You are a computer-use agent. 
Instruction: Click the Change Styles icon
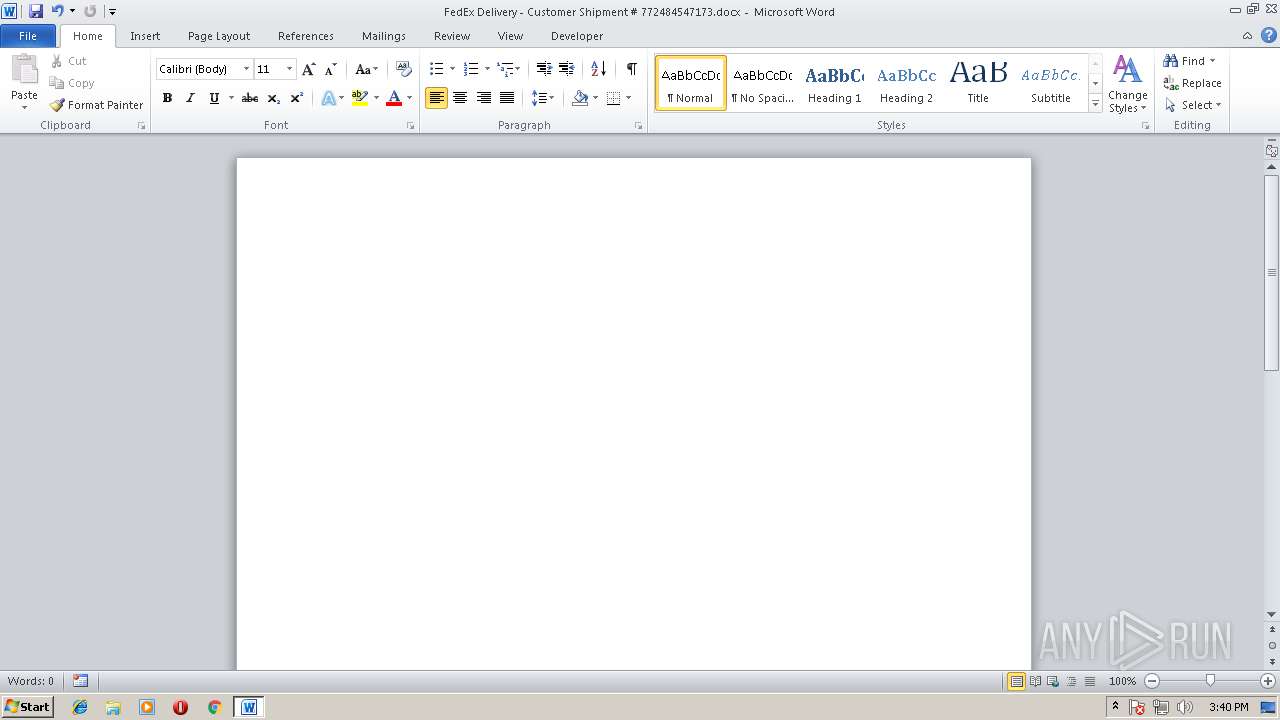point(1127,84)
